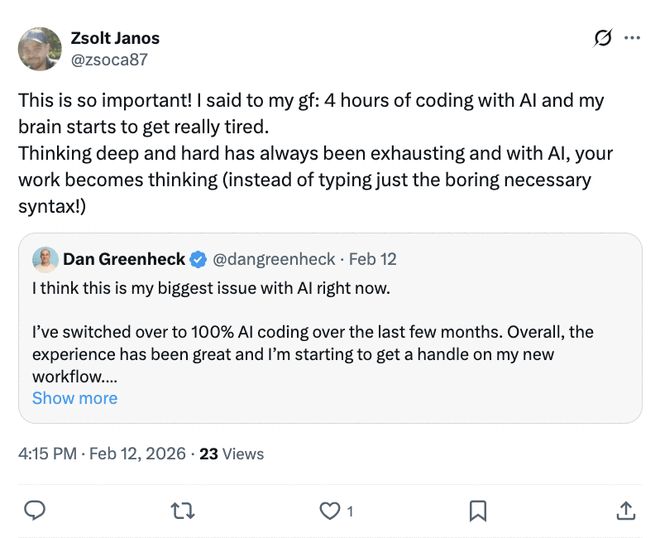The height and width of the screenshot is (538, 660).
Task: Like the tweet with the heart icon
Action: click(331, 510)
